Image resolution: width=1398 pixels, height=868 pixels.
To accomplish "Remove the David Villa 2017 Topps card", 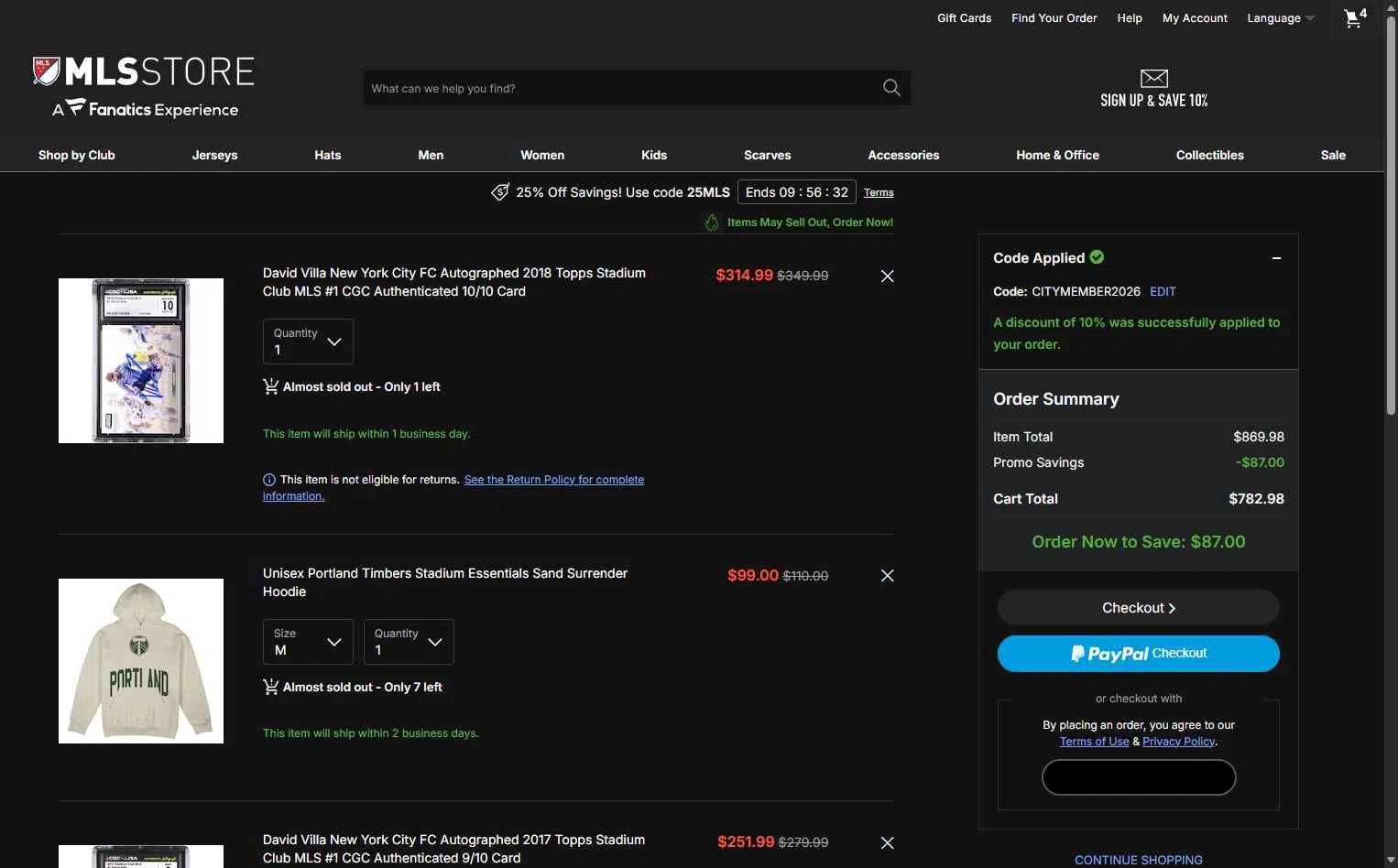I will pos(887,842).
